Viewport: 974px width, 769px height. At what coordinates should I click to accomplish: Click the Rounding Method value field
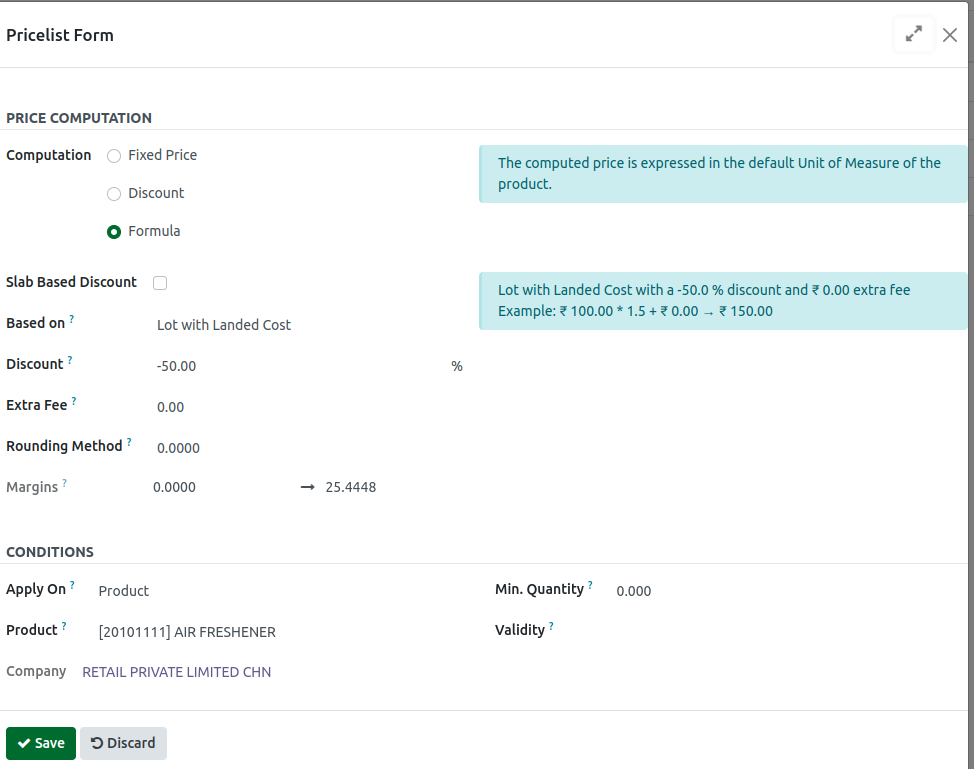tap(178, 448)
